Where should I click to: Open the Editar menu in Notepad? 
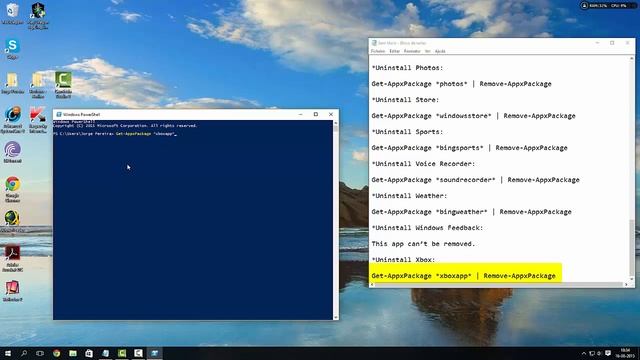[x=394, y=51]
